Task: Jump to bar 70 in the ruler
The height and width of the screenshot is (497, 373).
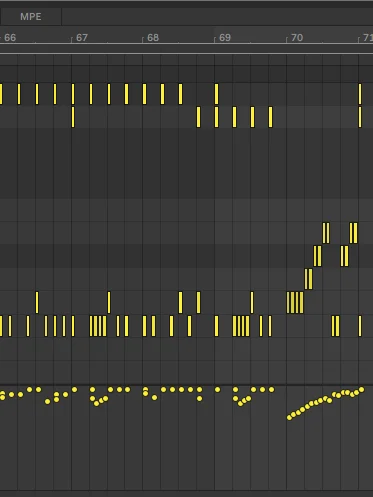Action: point(297,38)
